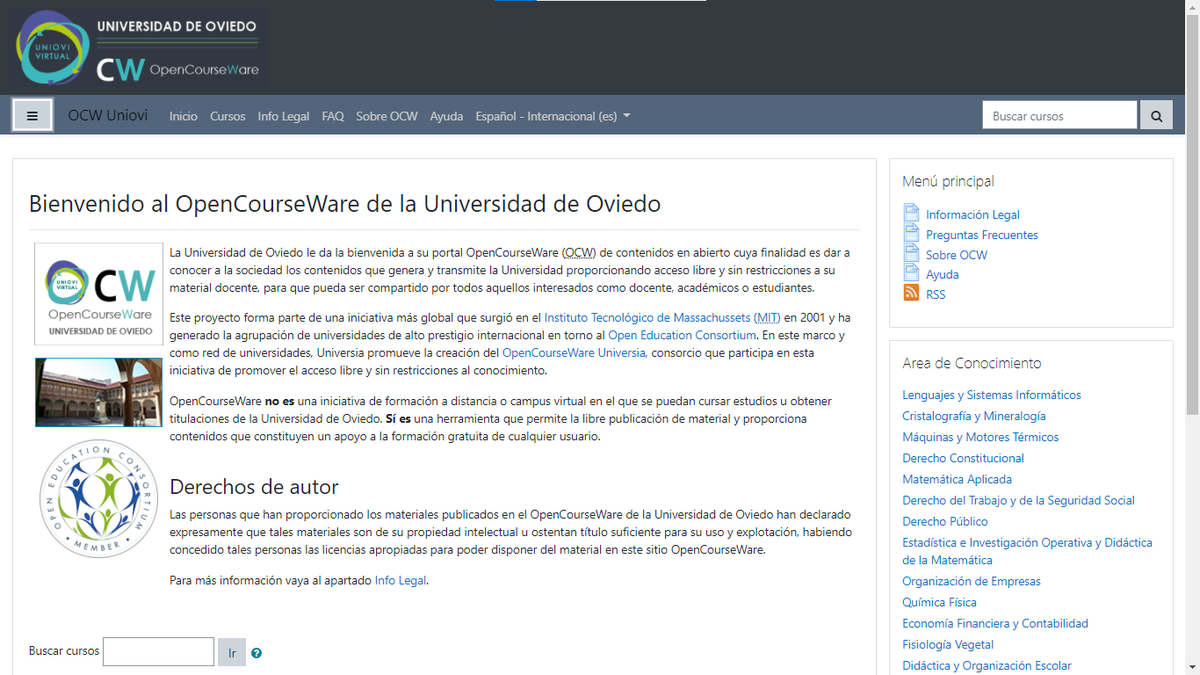Screen dimensions: 1200x675
Task: Click the Open Education Consortium member badge
Action: click(99, 500)
